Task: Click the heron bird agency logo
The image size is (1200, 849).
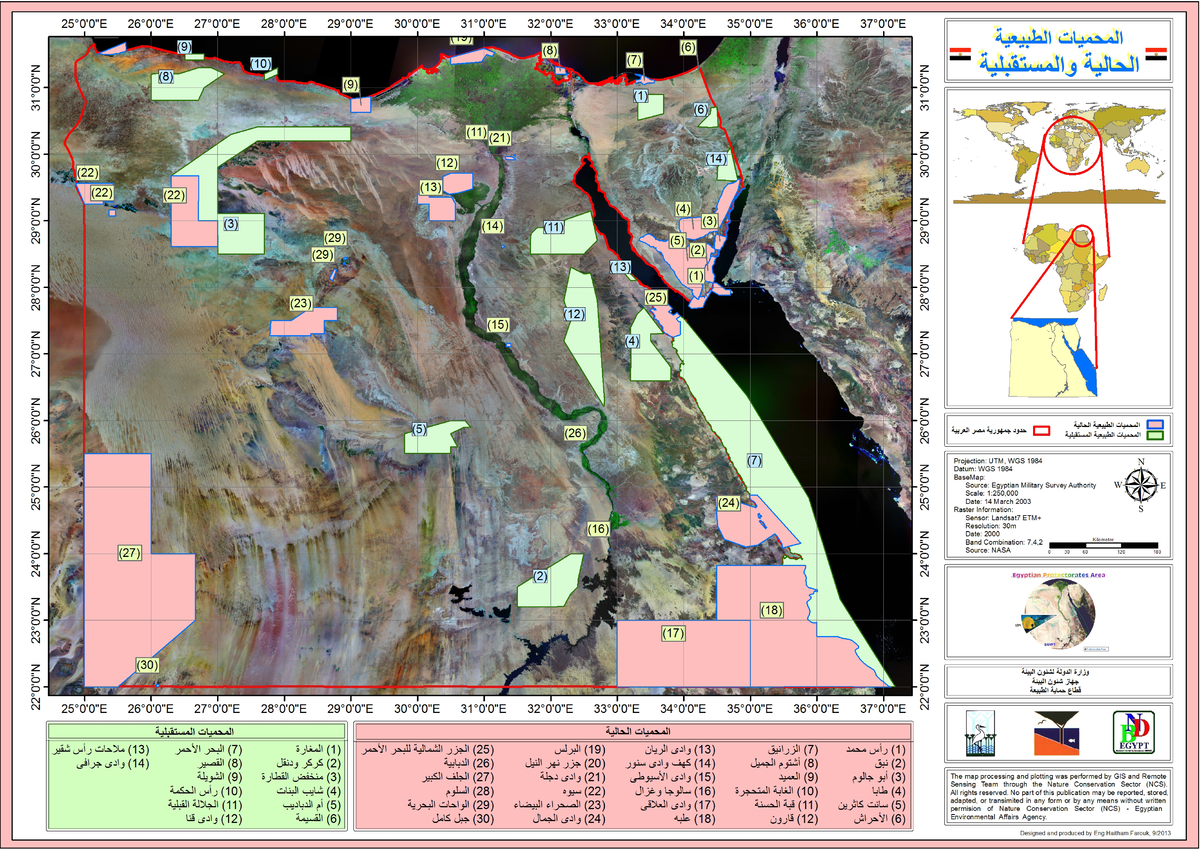Action: [980, 734]
